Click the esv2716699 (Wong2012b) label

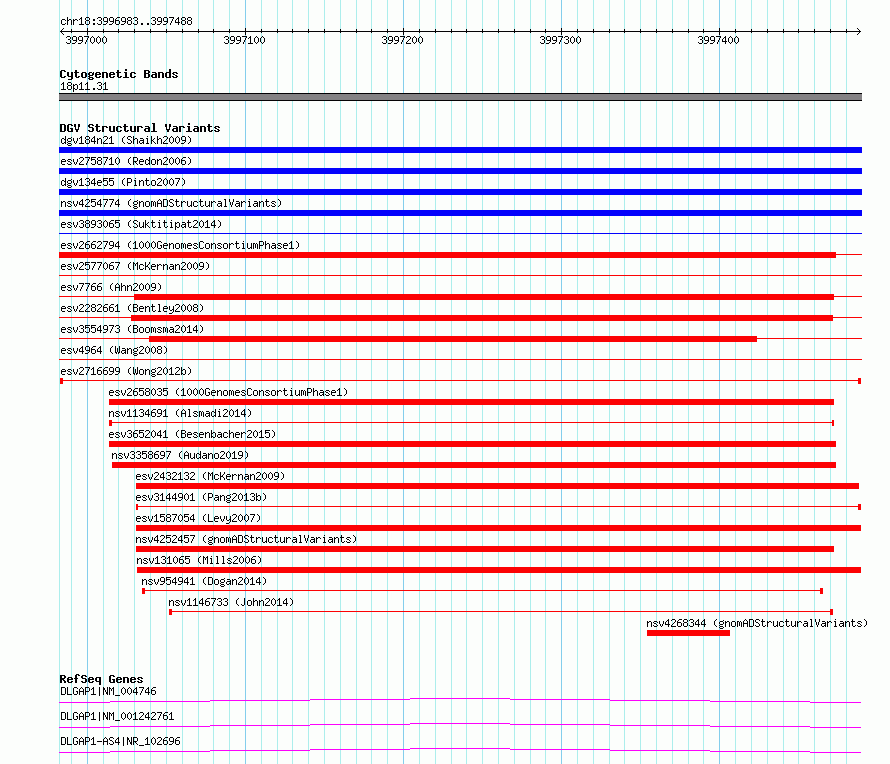[126, 371]
